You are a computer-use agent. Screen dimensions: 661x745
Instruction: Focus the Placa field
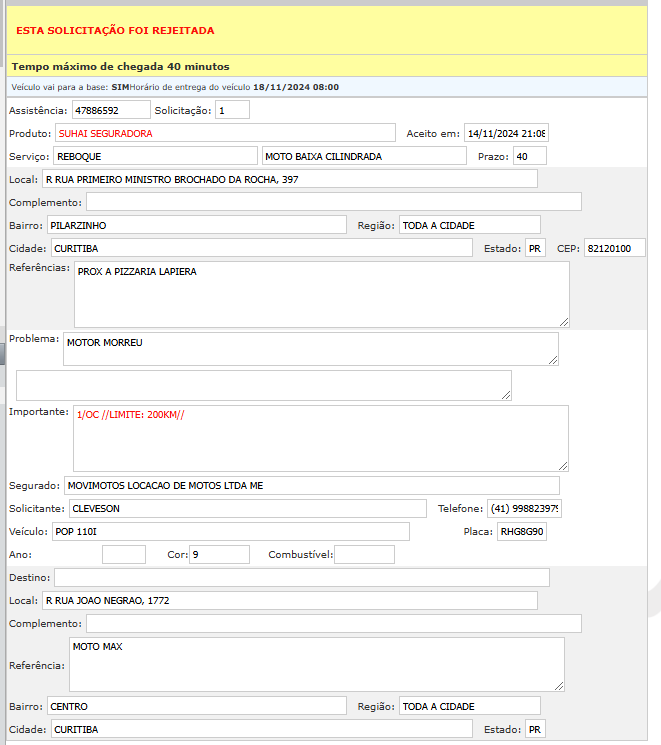pos(522,531)
